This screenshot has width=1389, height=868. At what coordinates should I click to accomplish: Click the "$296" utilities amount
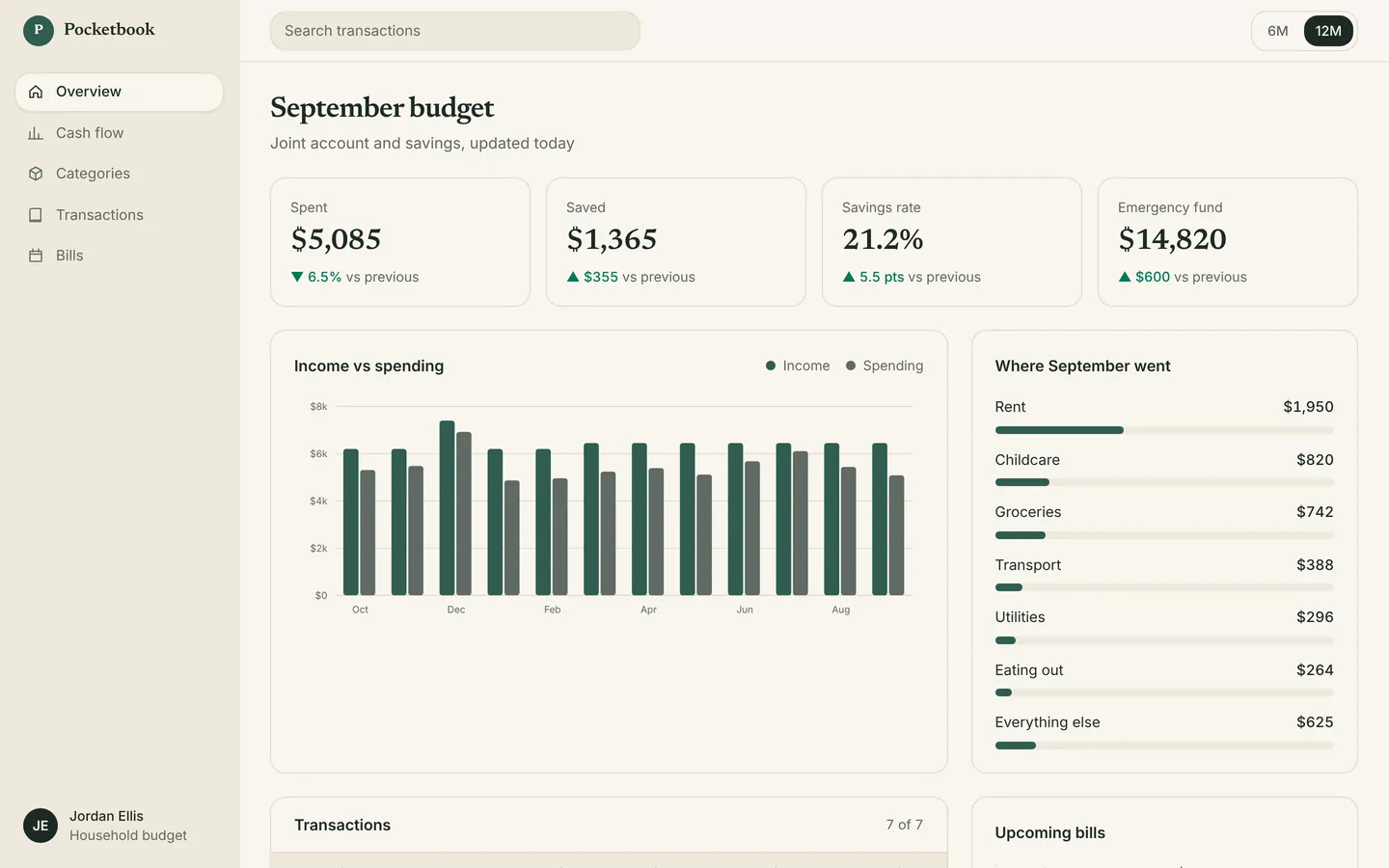1315,617
